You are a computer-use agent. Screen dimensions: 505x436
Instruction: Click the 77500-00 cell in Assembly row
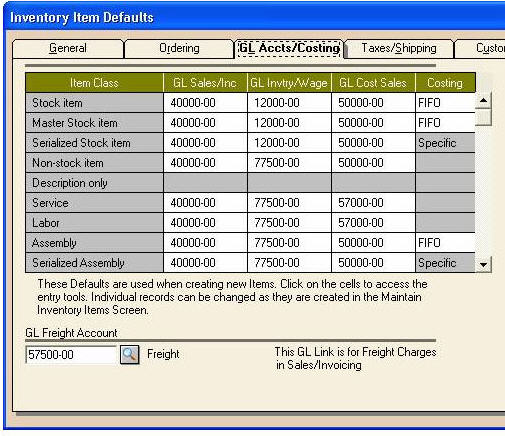coord(289,243)
